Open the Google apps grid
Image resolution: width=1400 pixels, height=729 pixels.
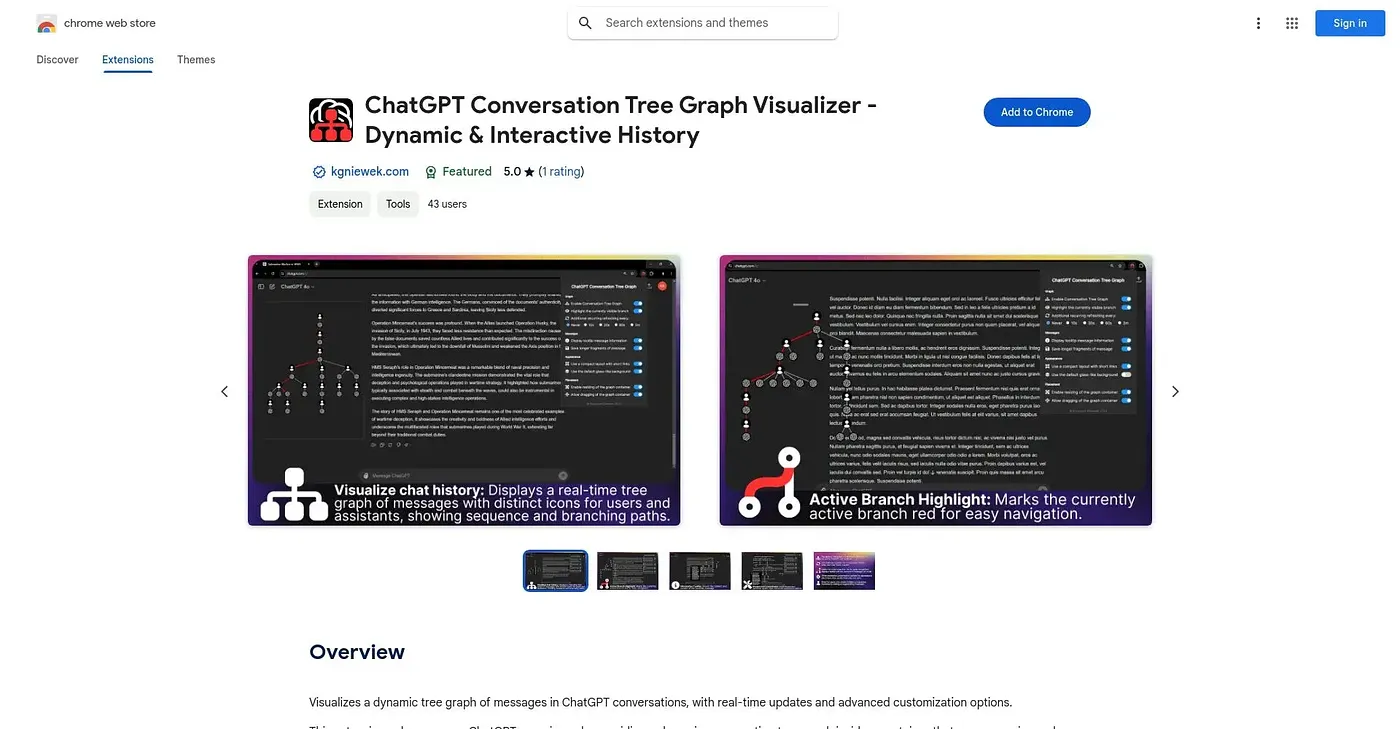click(1292, 23)
